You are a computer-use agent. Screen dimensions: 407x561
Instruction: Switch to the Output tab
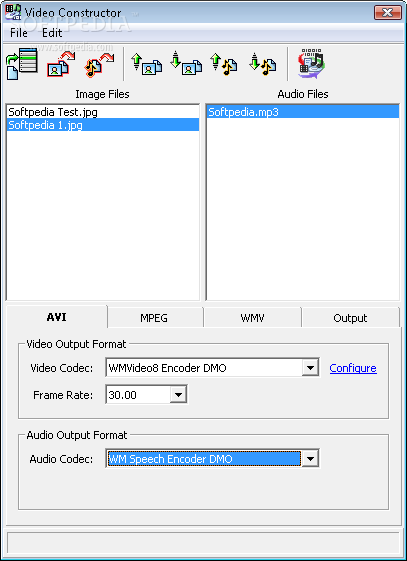click(x=350, y=318)
